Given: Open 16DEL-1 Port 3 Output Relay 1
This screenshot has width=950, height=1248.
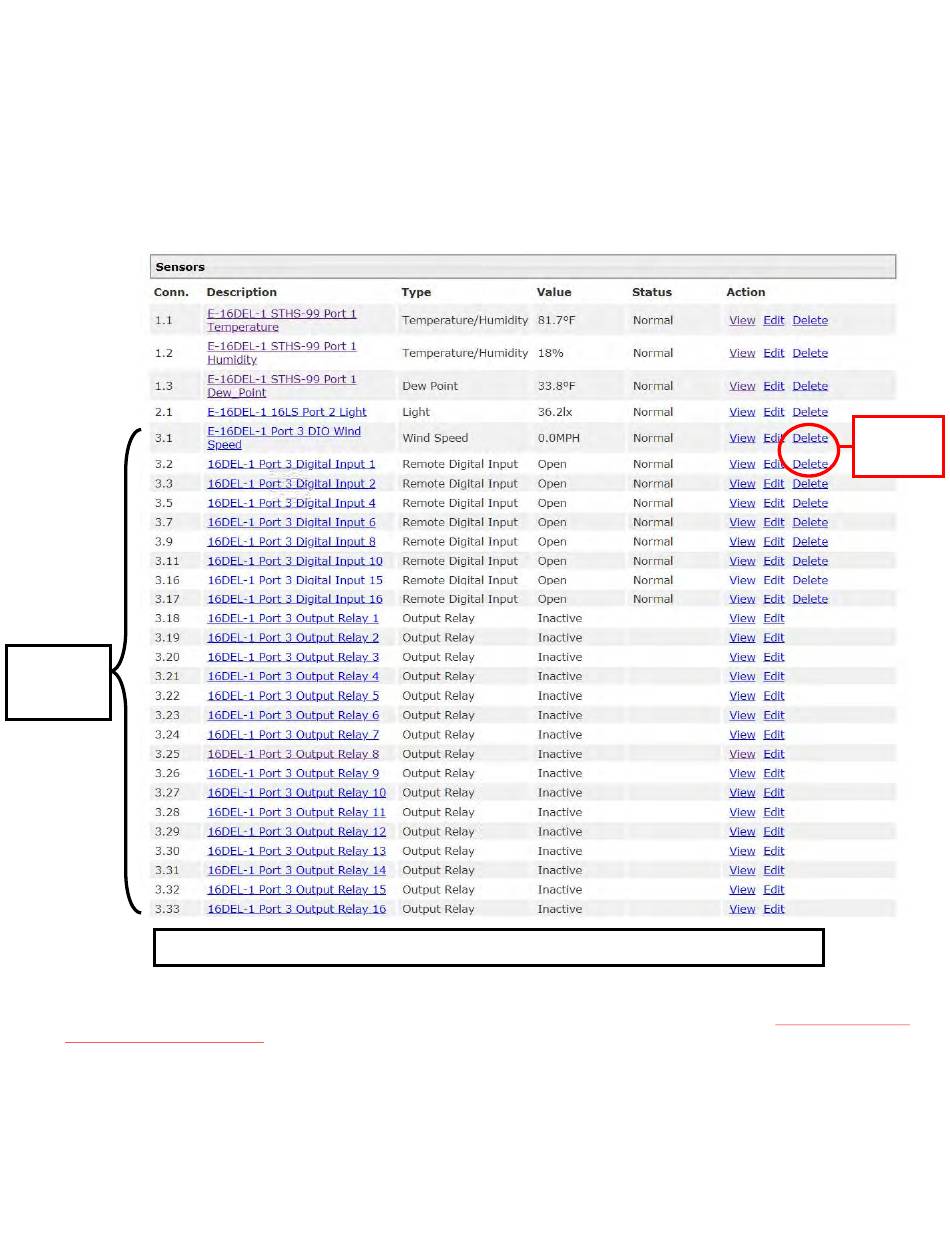Looking at the screenshot, I should point(293,619).
